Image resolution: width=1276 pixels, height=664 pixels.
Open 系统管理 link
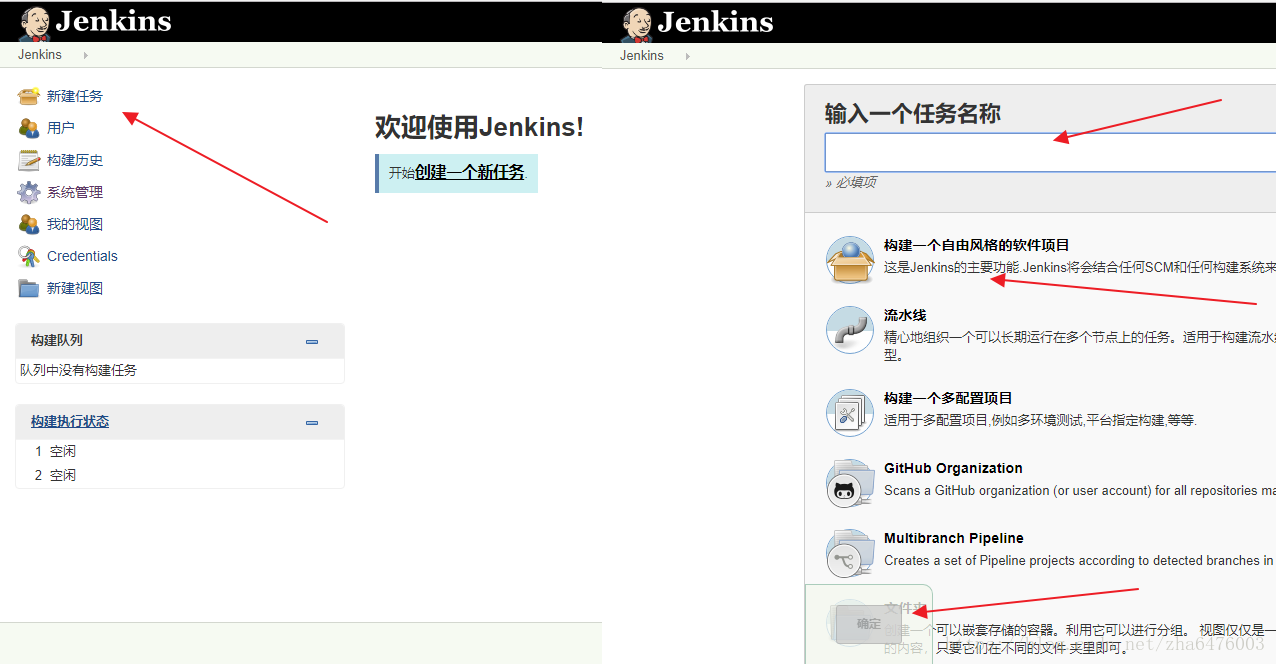[75, 192]
